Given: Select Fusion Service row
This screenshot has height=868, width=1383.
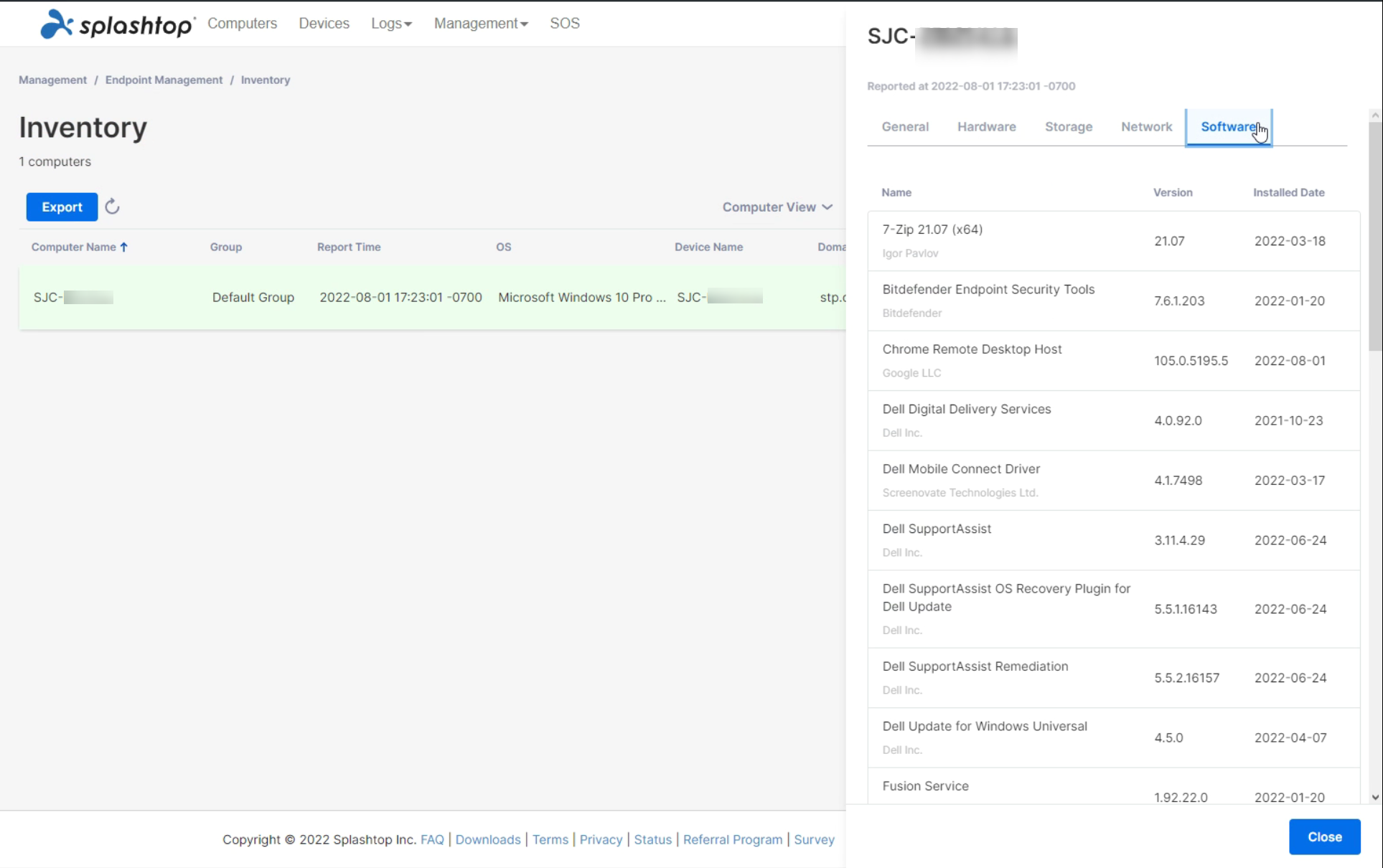Looking at the screenshot, I should click(x=1113, y=786).
